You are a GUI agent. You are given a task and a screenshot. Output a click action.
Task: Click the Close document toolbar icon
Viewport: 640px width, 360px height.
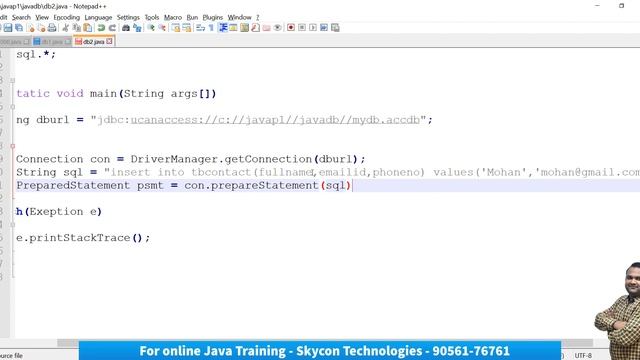point(31,28)
